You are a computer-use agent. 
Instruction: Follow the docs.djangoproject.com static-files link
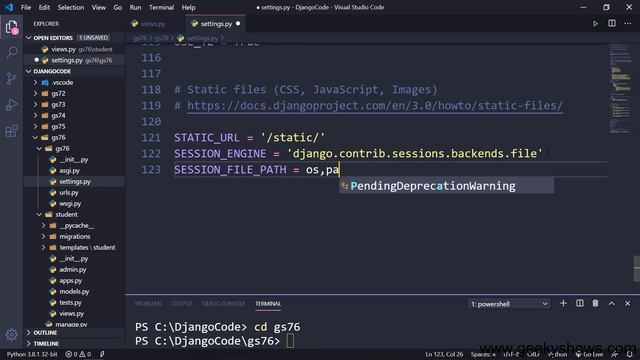(375, 106)
